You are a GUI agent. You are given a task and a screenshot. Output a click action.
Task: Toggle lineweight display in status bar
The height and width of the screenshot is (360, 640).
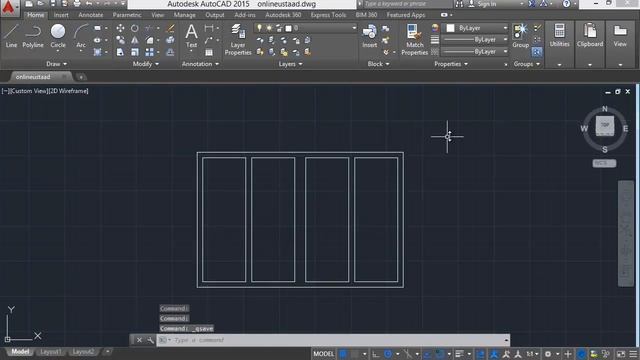(x=460, y=354)
